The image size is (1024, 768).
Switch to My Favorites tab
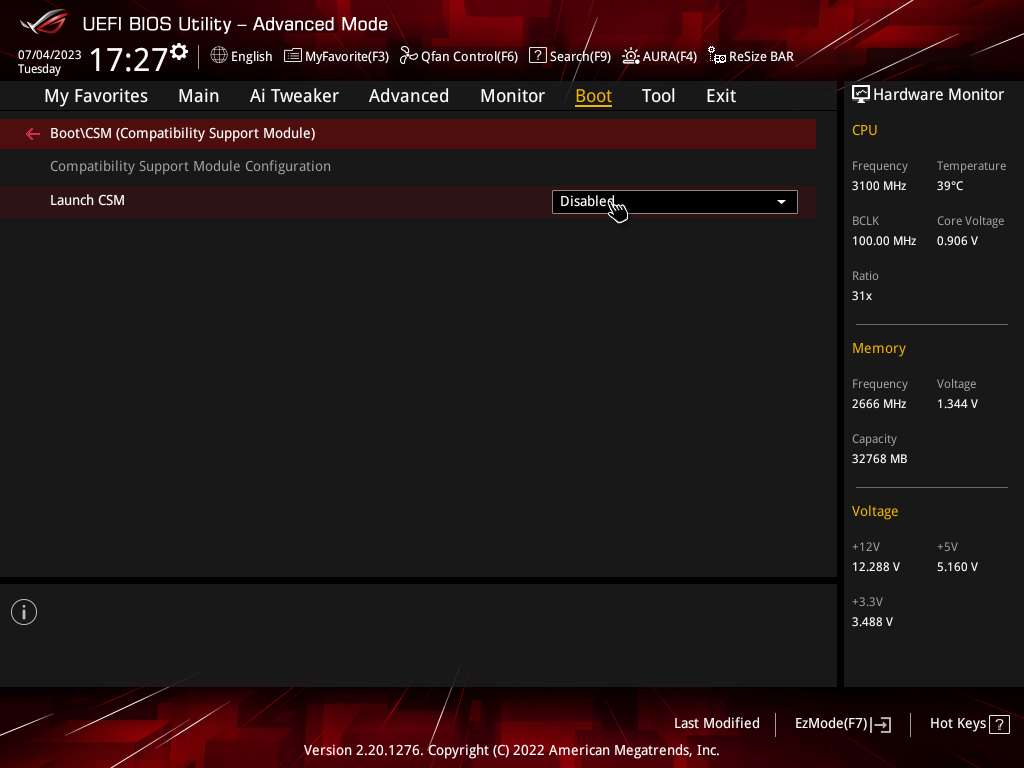[96, 96]
